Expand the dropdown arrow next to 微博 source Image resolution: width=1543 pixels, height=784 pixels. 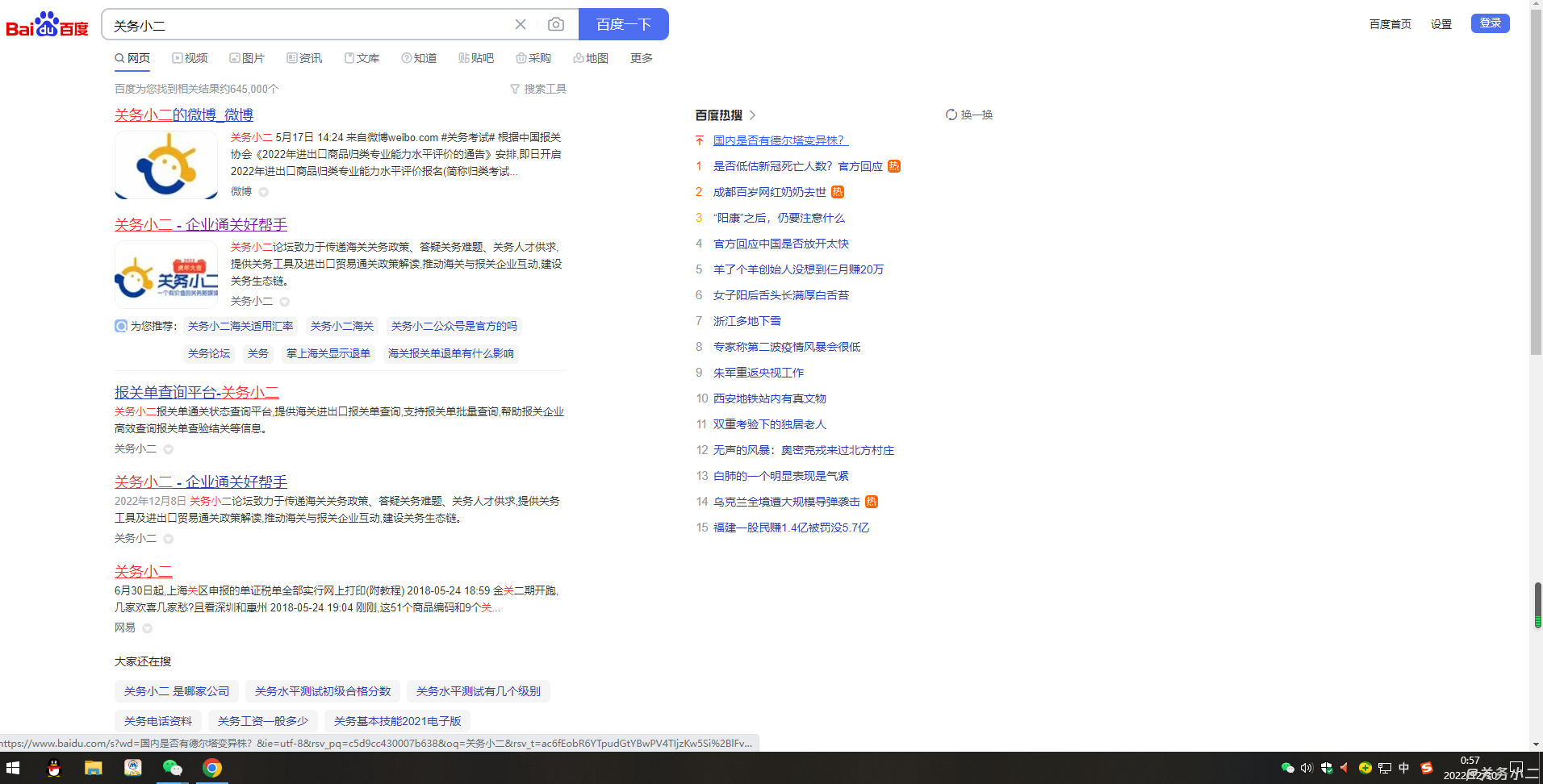click(263, 192)
